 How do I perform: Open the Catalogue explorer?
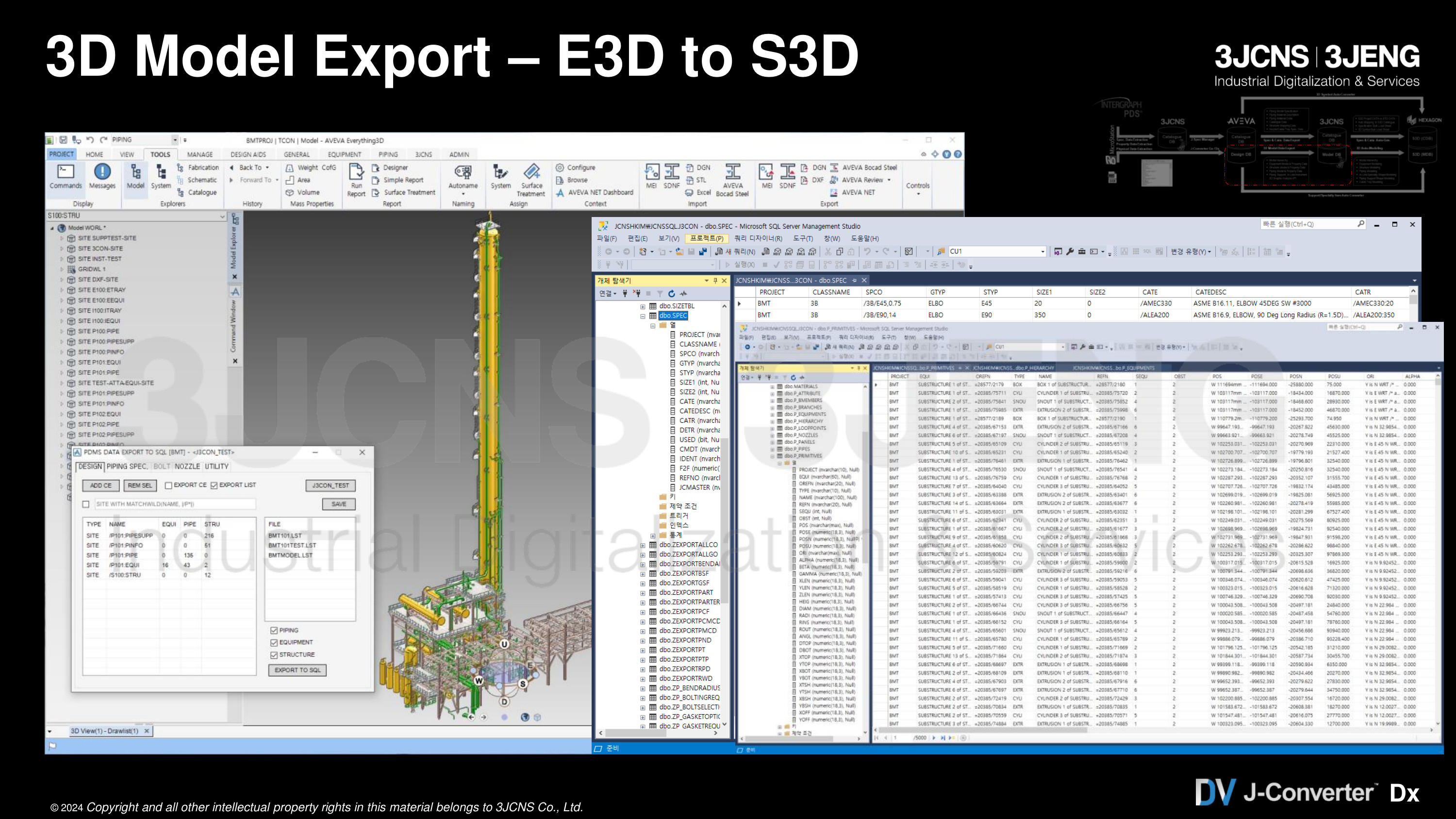(x=197, y=193)
